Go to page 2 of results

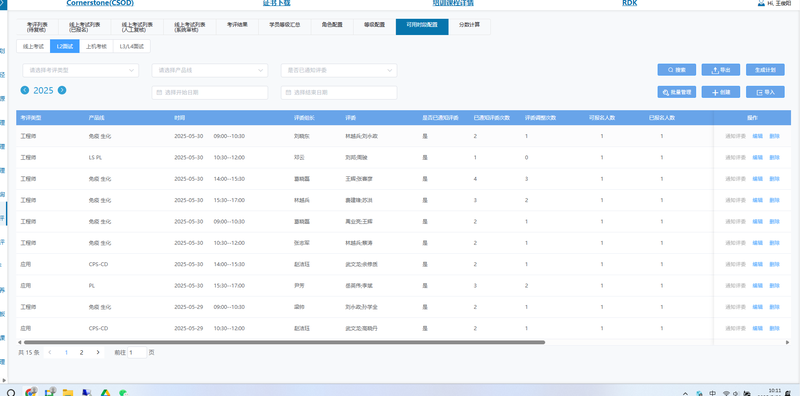click(x=81, y=352)
